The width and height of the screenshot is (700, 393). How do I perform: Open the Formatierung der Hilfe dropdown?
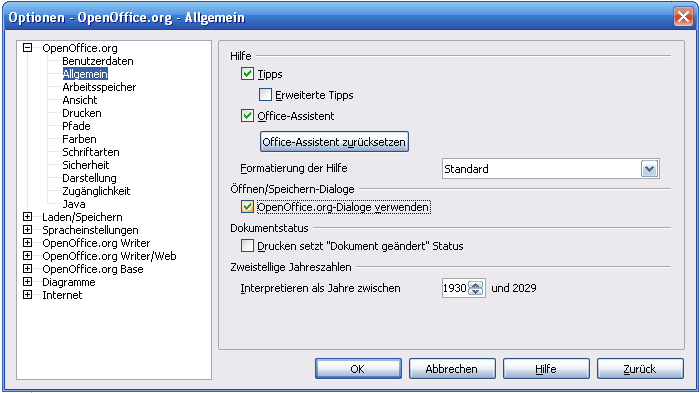click(x=649, y=169)
